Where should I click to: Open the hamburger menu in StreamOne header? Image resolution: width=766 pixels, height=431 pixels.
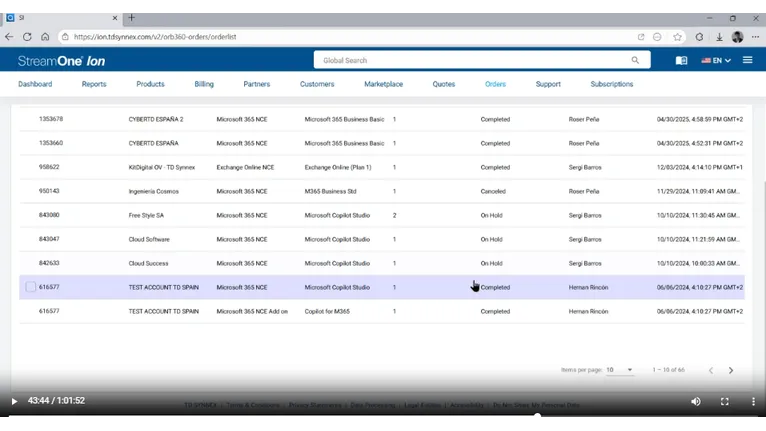(747, 60)
